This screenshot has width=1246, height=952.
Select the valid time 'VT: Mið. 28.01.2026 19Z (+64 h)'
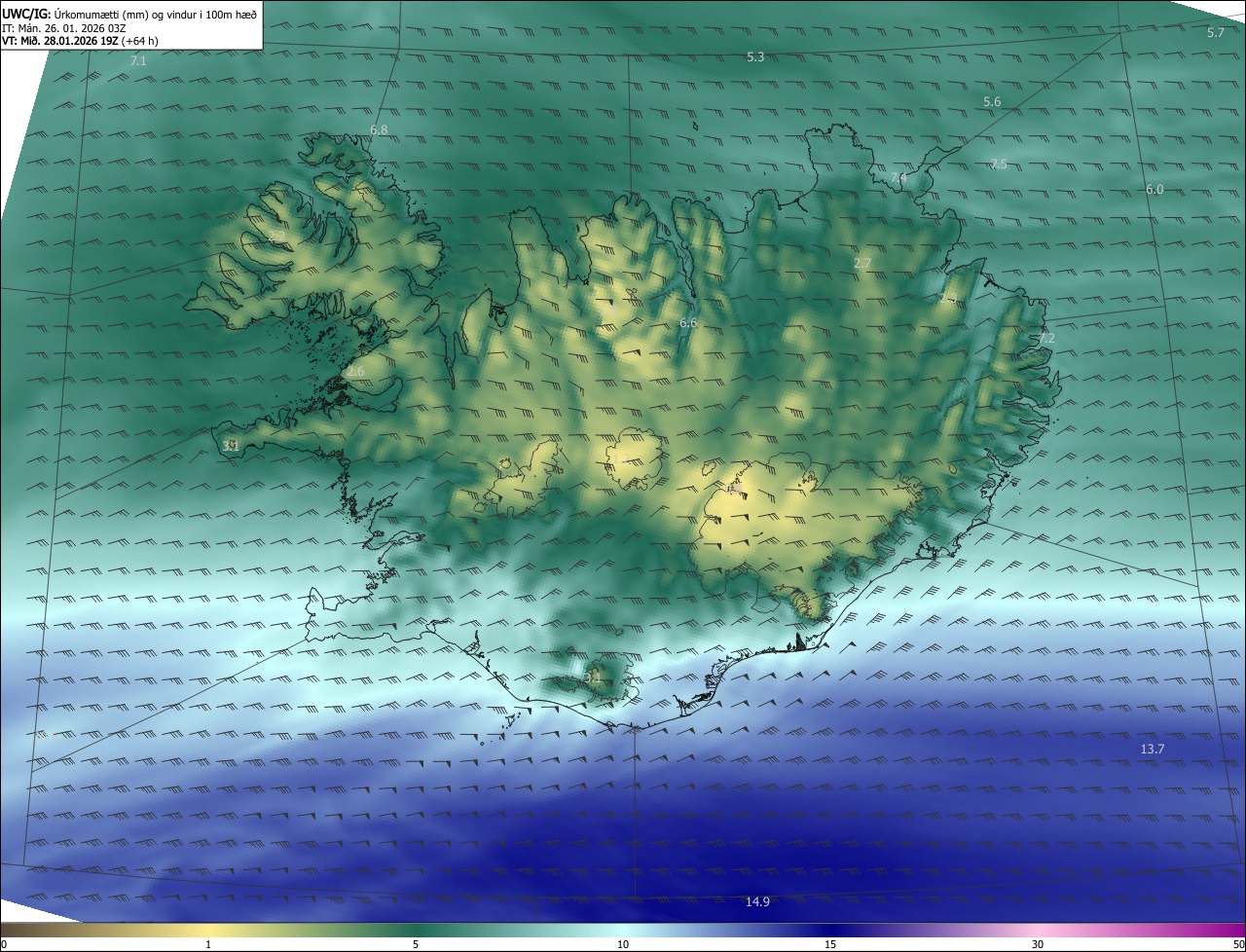click(81, 41)
